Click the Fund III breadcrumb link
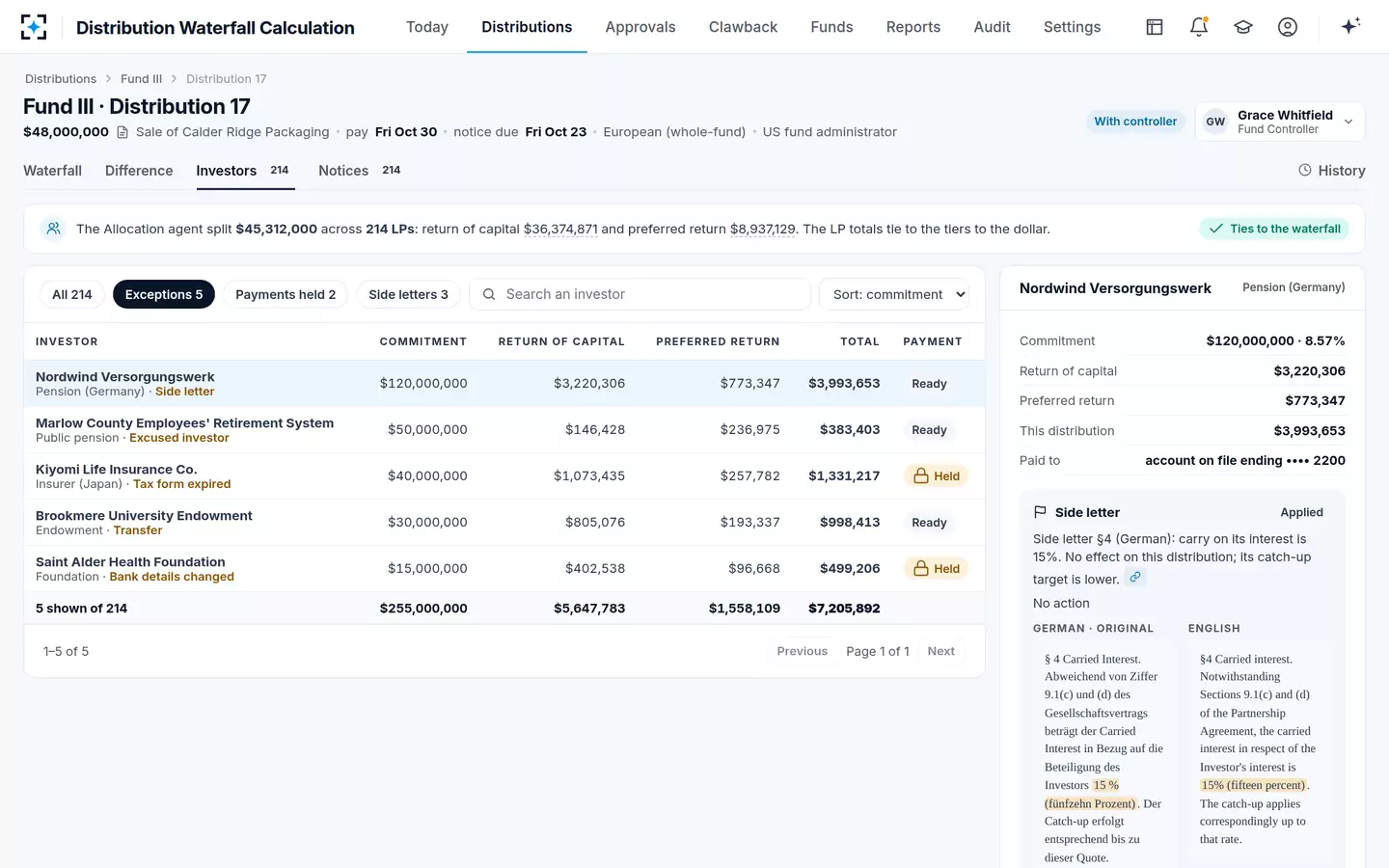The width and height of the screenshot is (1389, 868). point(141,79)
